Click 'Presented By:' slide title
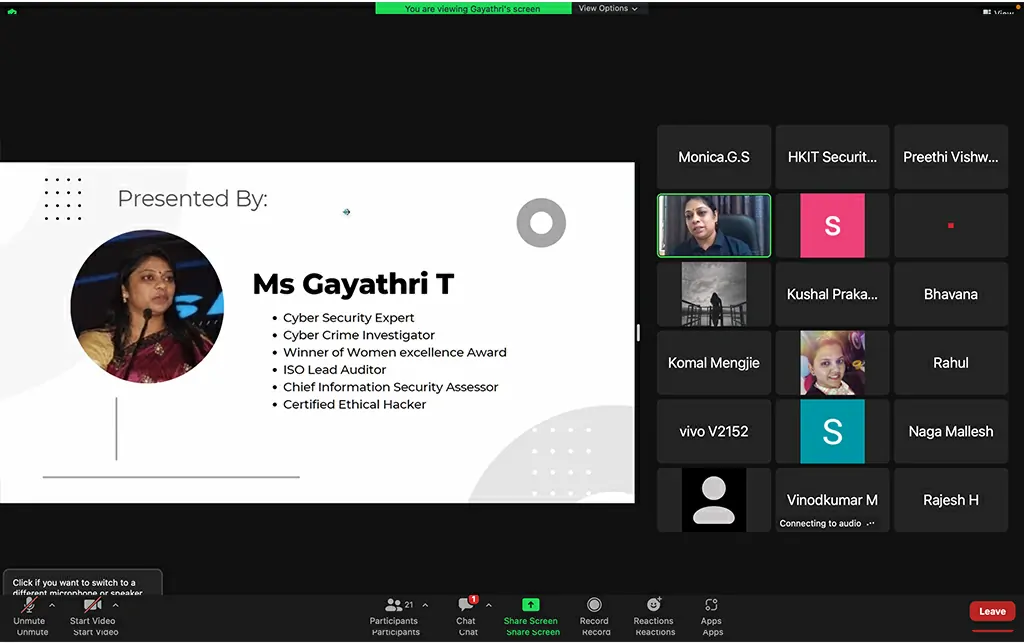Viewport: 1024px width, 643px height. tap(193, 198)
